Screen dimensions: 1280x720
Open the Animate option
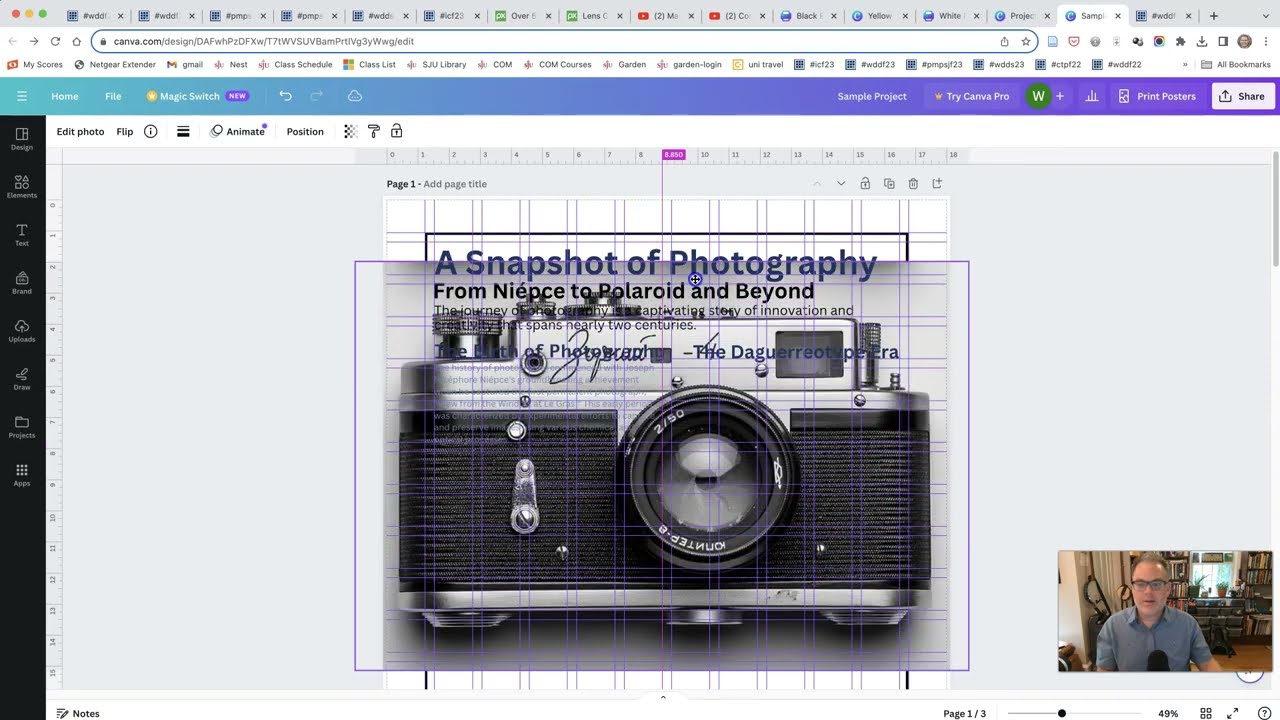pos(238,131)
